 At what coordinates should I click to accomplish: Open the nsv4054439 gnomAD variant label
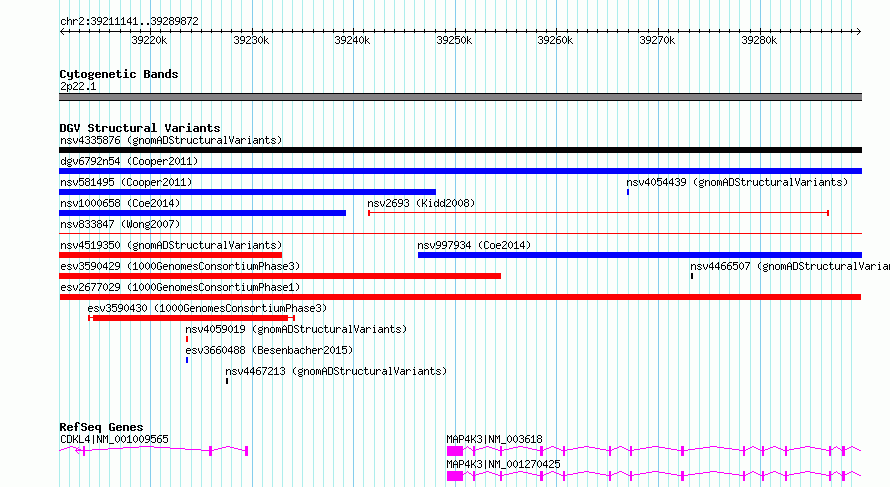coord(737,182)
